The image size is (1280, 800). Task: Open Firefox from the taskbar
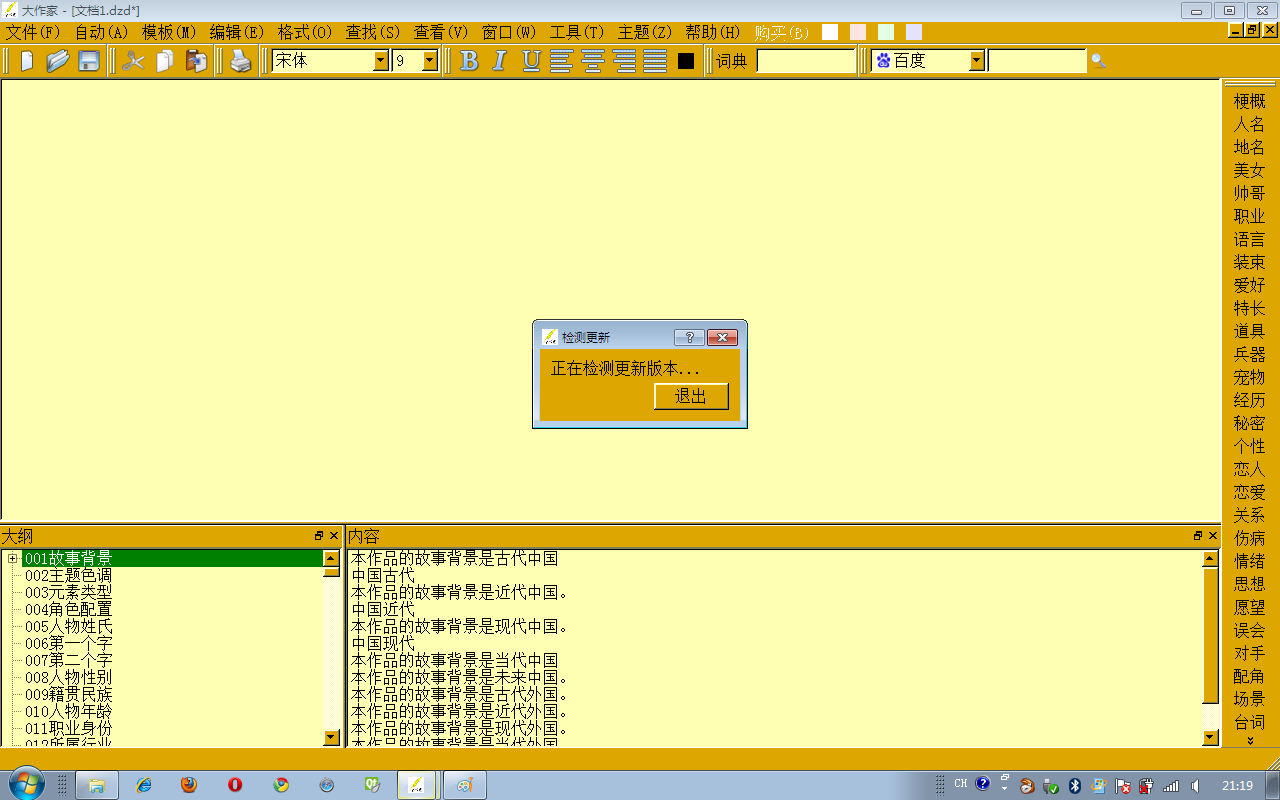(x=189, y=785)
